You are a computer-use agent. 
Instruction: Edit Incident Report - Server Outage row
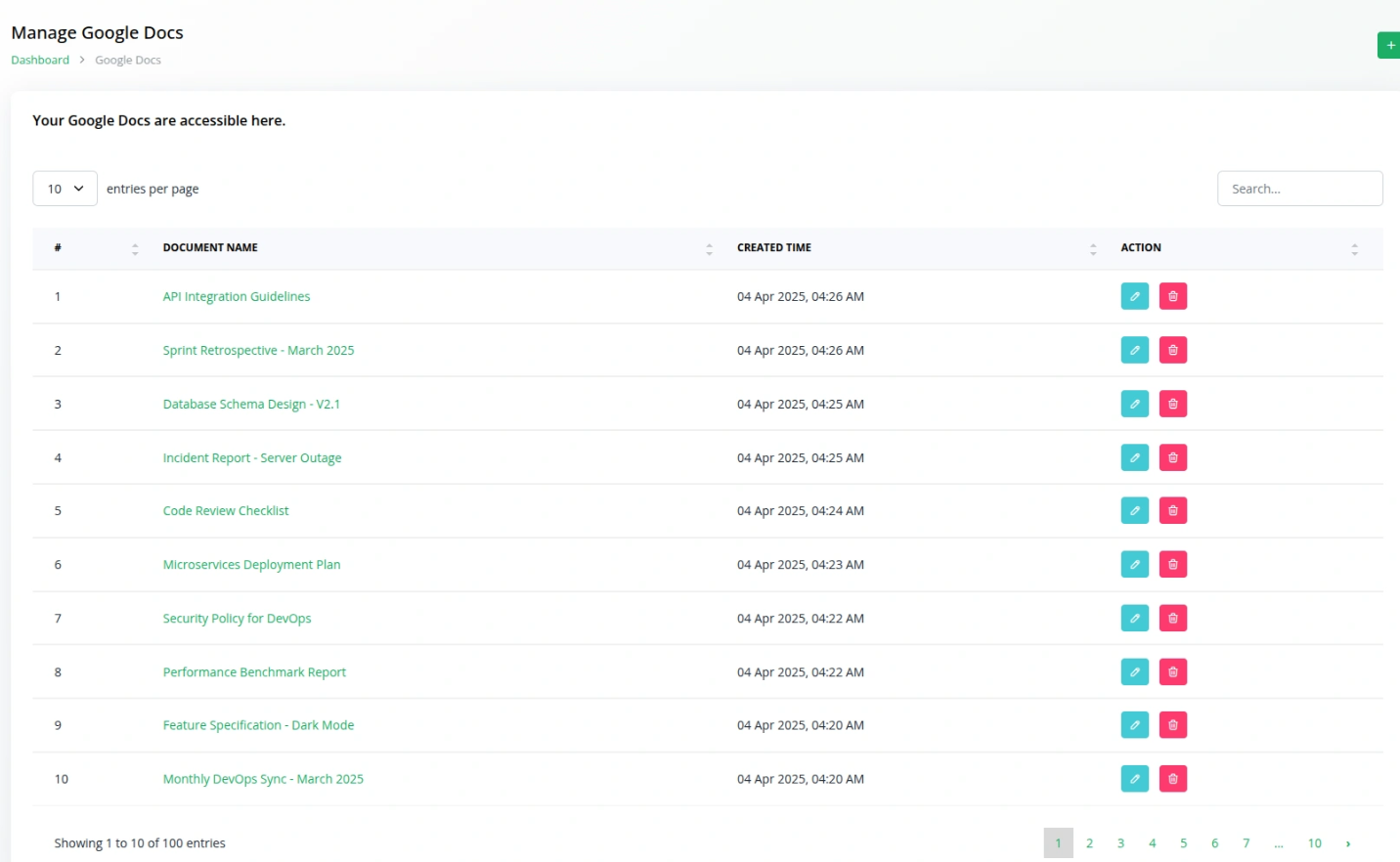pos(1134,457)
